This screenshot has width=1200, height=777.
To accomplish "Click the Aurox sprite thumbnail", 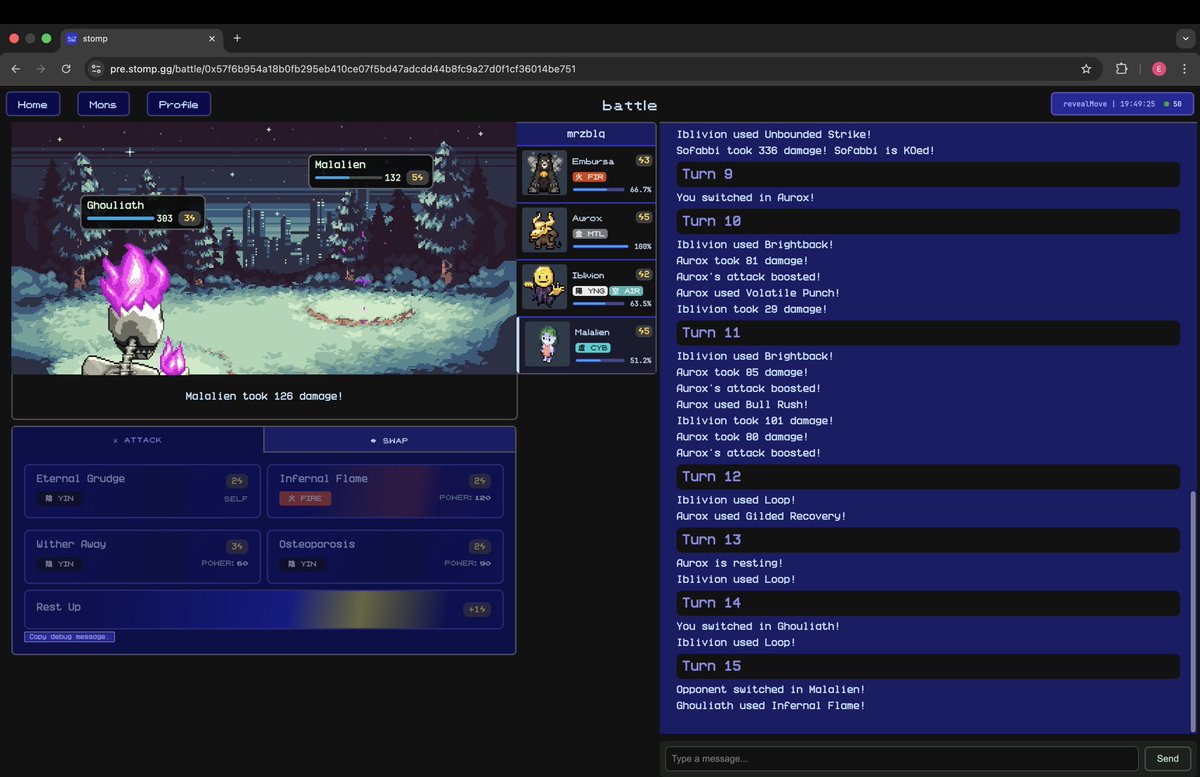I will pyautogui.click(x=544, y=230).
